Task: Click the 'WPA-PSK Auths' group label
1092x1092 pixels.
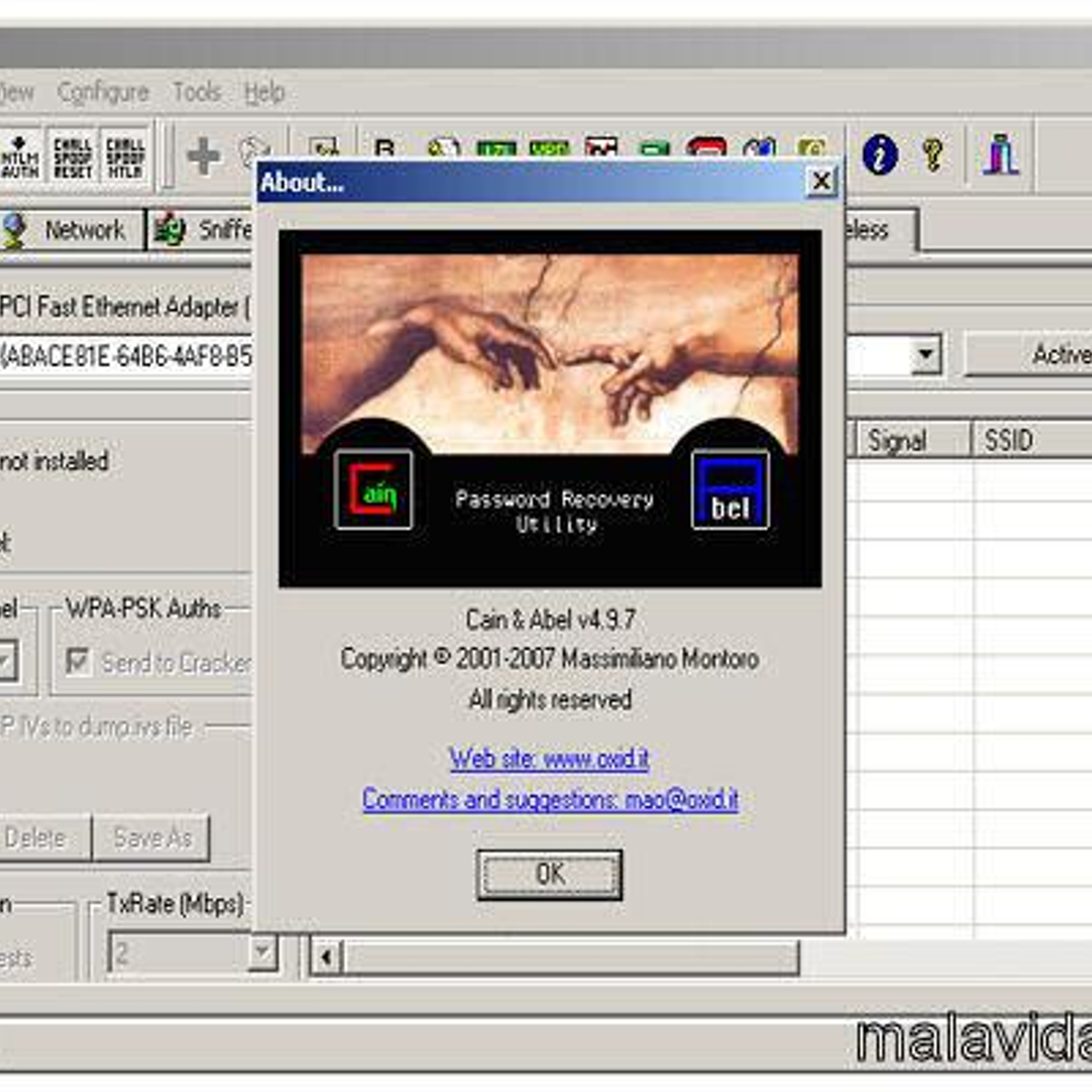Action: (x=143, y=608)
